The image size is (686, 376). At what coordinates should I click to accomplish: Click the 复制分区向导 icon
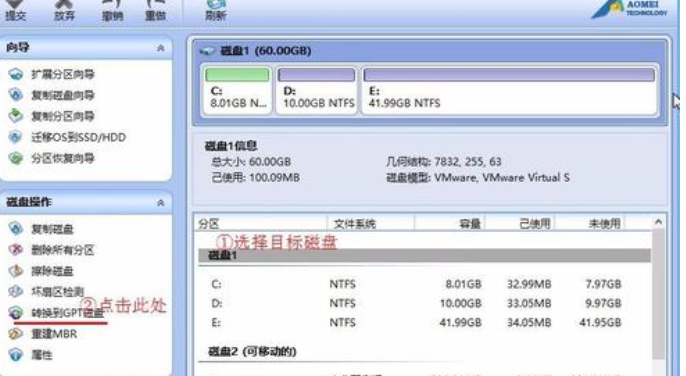[16, 116]
